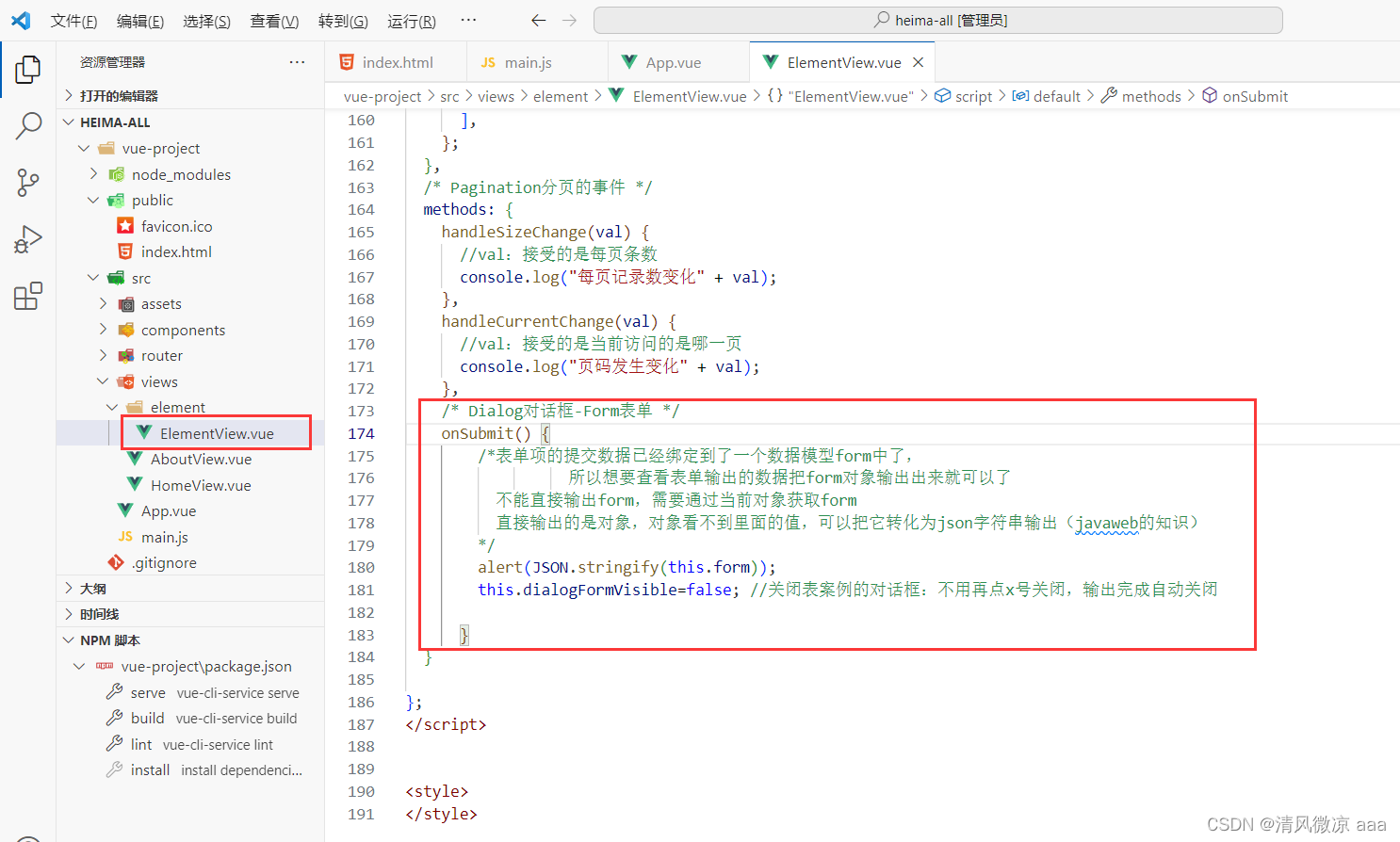Open the 选择(S) menu

[206, 21]
